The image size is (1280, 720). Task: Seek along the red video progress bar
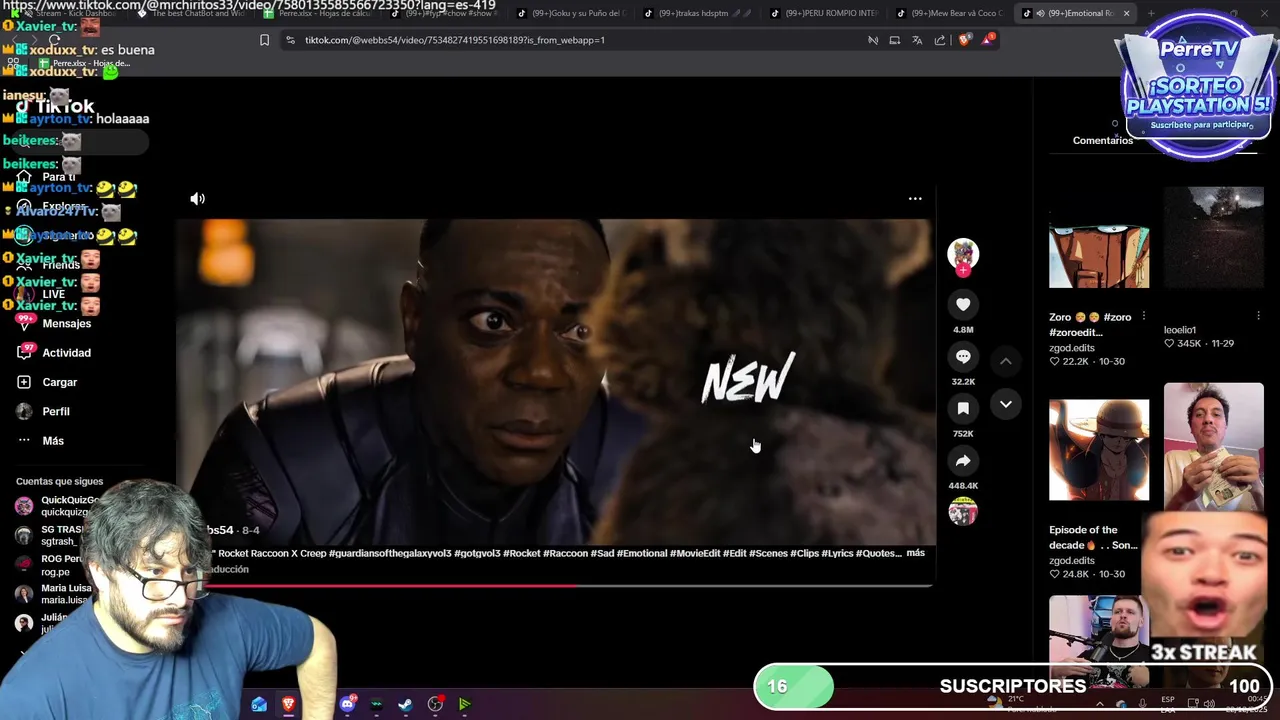click(x=555, y=586)
